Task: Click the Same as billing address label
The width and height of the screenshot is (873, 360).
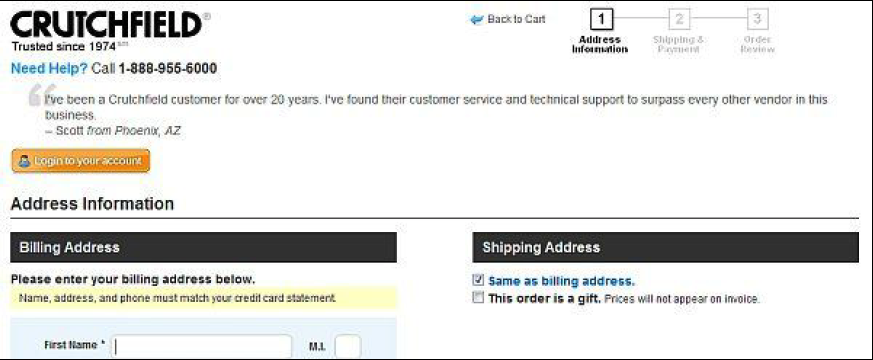Action: point(561,281)
